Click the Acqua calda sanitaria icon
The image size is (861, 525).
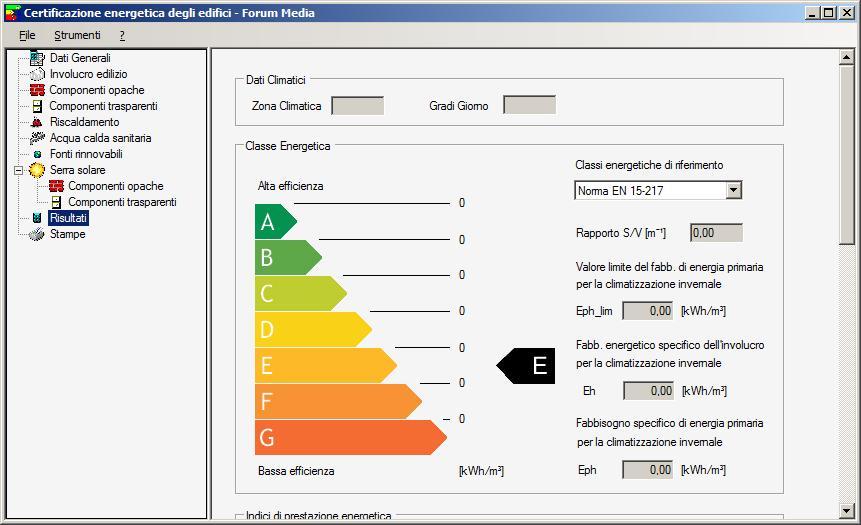38,138
